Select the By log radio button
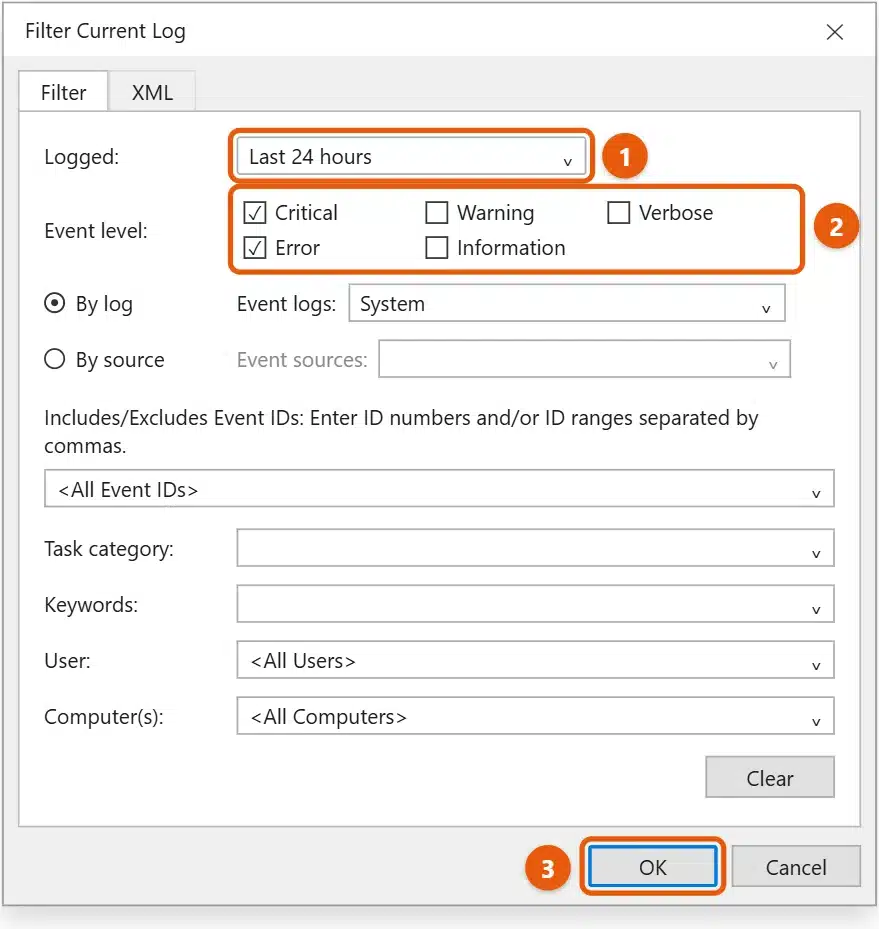 coord(54,303)
